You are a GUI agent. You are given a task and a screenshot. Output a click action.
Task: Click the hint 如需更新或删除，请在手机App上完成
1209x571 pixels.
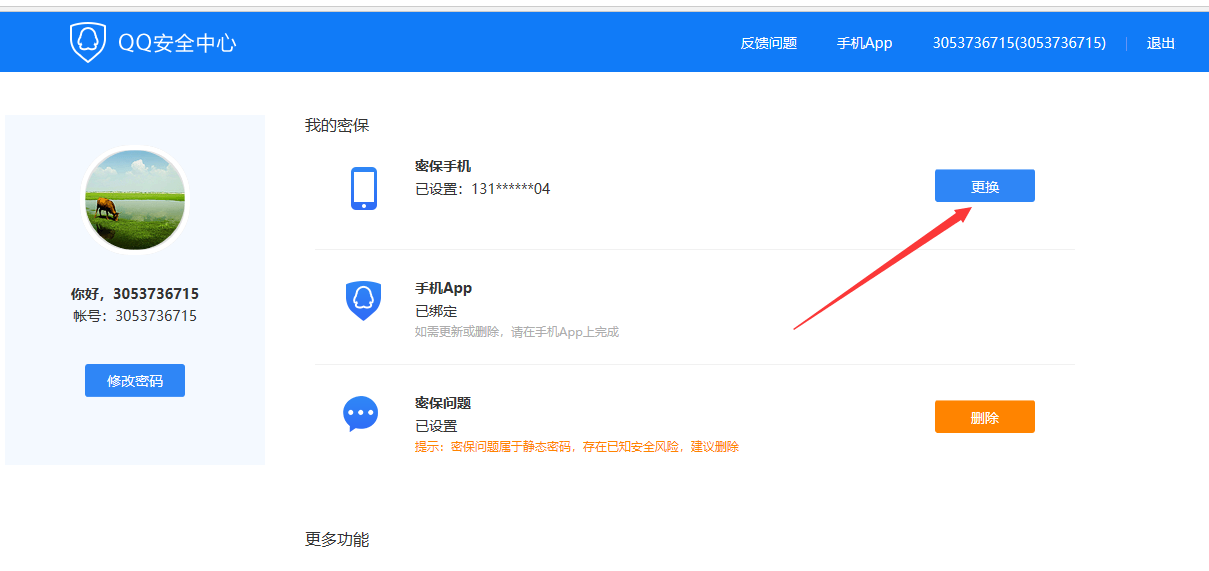517,331
